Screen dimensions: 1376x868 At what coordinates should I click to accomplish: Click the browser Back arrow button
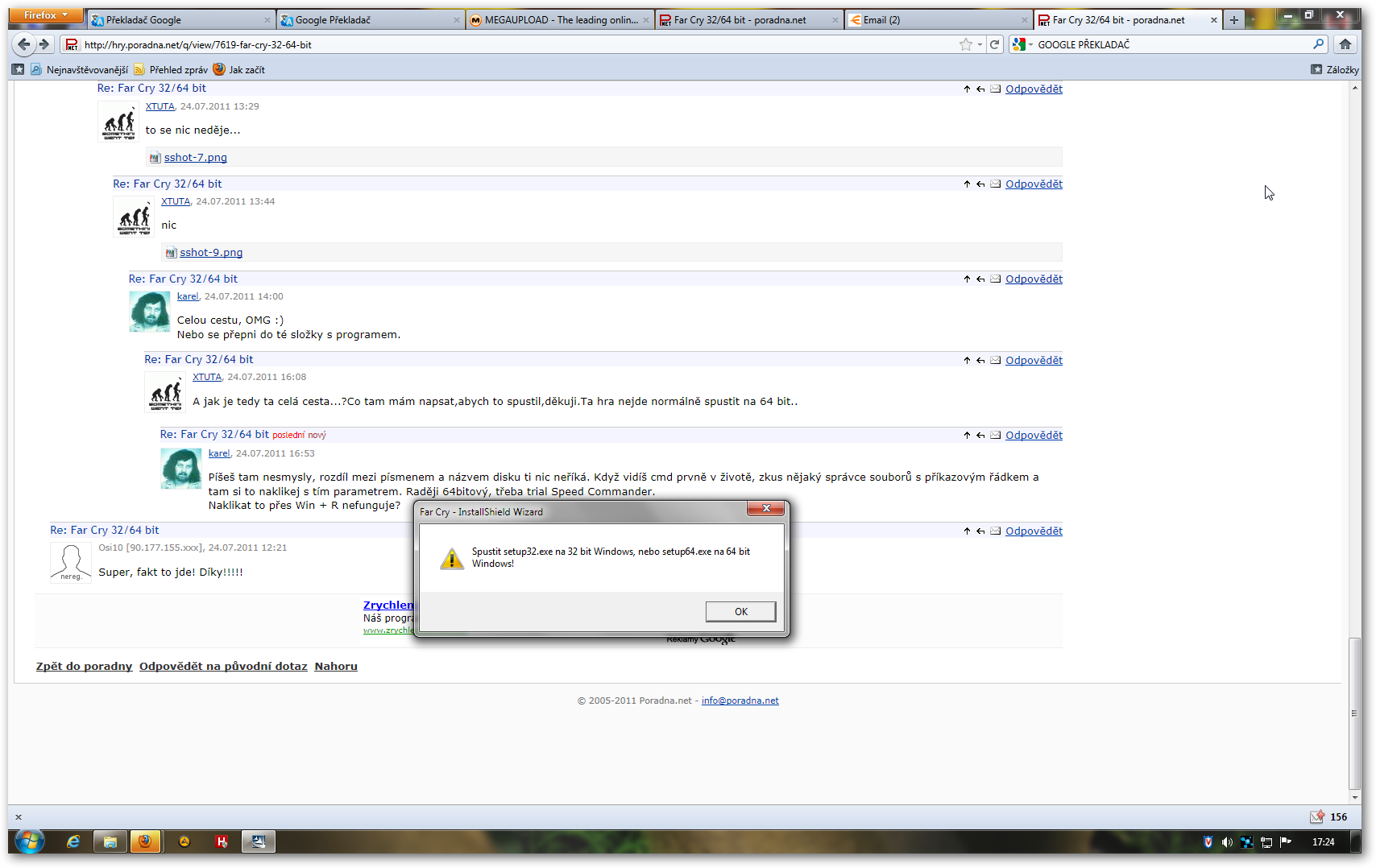[x=24, y=44]
